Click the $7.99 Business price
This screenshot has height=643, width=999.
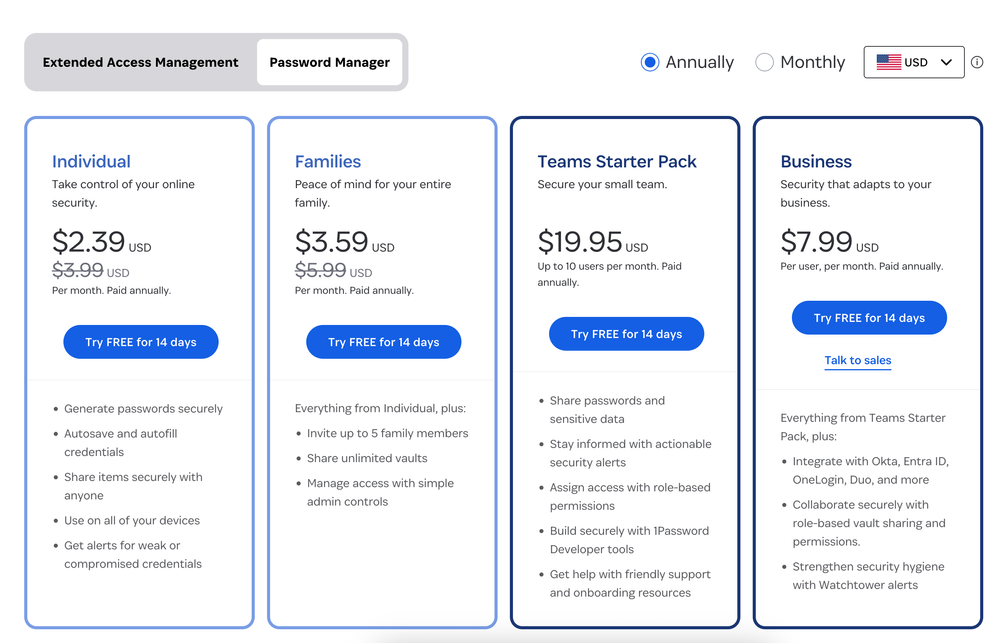[816, 242]
